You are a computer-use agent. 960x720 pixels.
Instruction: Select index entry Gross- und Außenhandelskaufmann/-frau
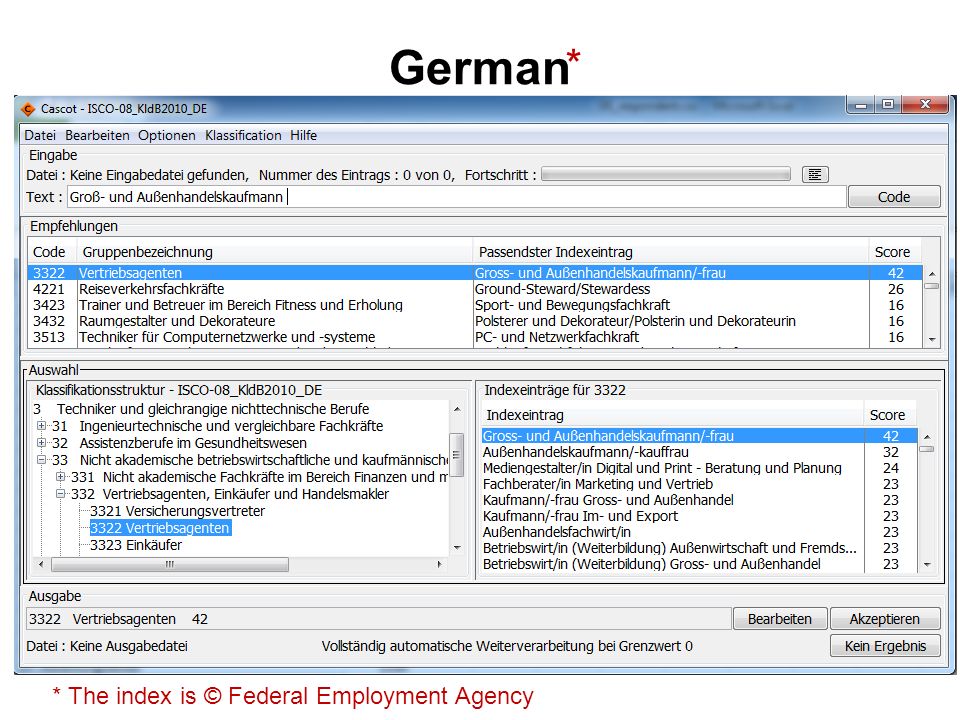pyautogui.click(x=699, y=436)
